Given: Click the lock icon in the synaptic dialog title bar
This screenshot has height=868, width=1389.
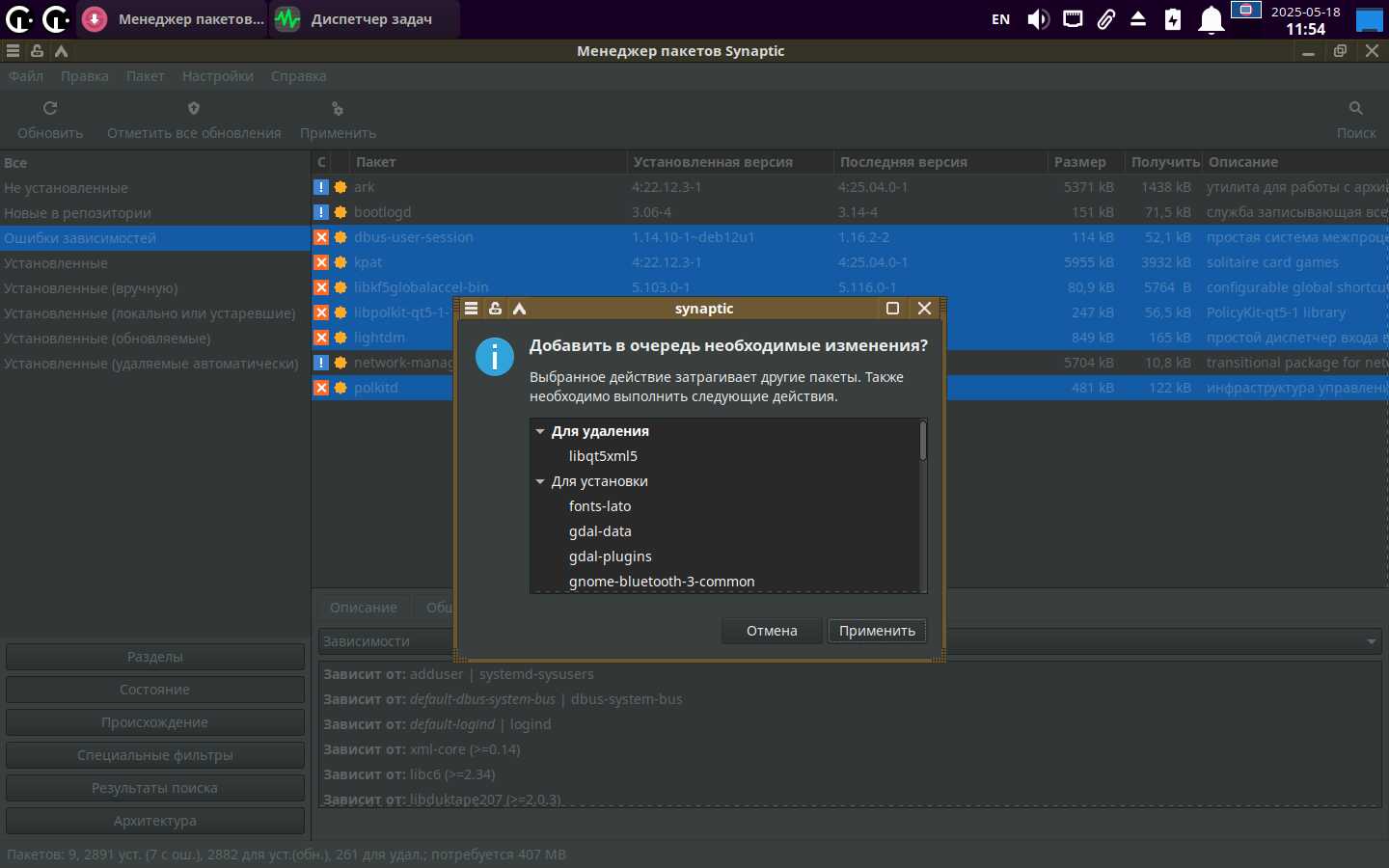Looking at the screenshot, I should tap(495, 309).
